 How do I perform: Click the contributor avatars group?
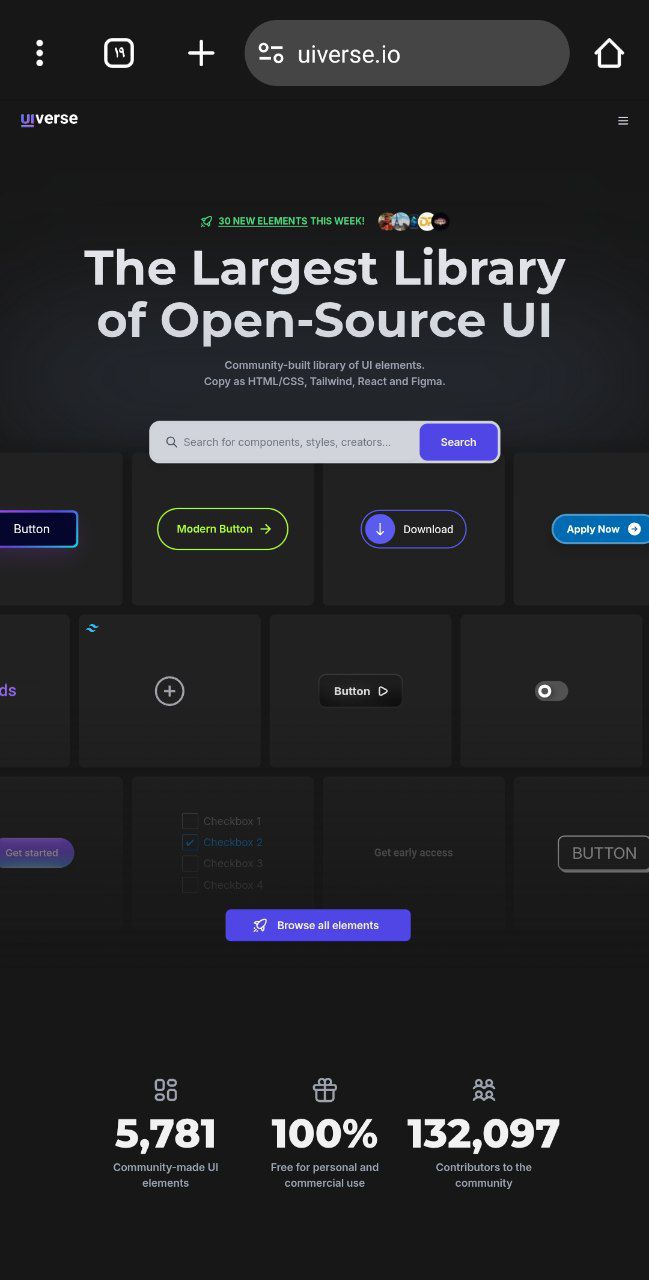coord(413,222)
